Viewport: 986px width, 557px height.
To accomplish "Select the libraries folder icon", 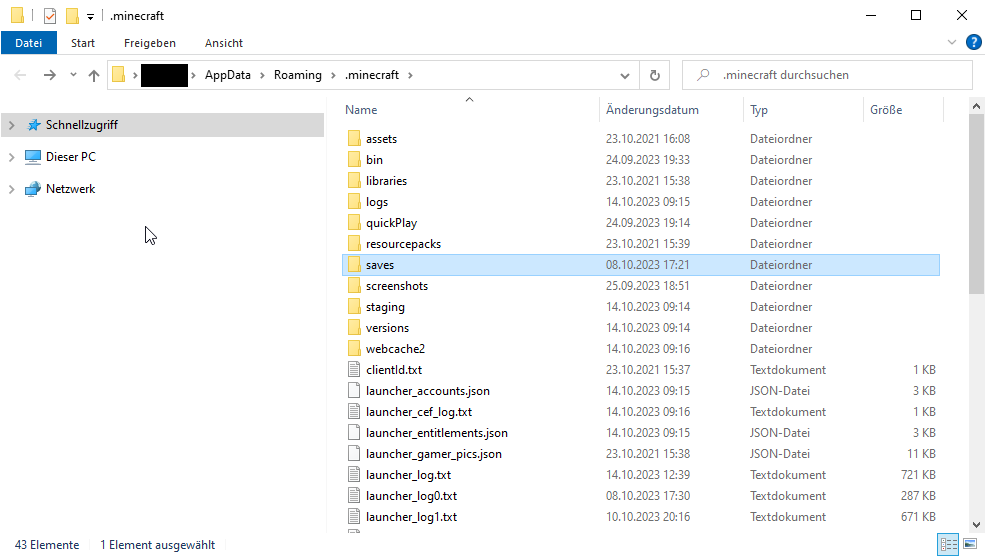I will 354,181.
